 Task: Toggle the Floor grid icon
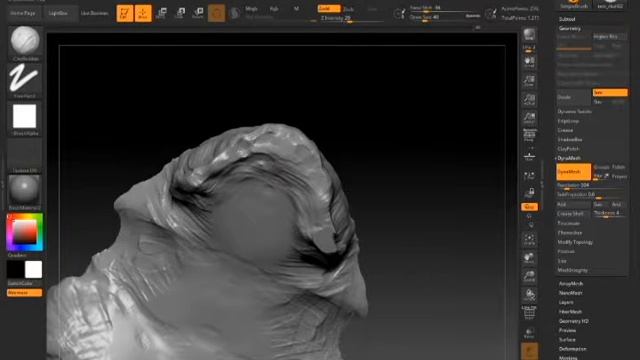[x=529, y=156]
